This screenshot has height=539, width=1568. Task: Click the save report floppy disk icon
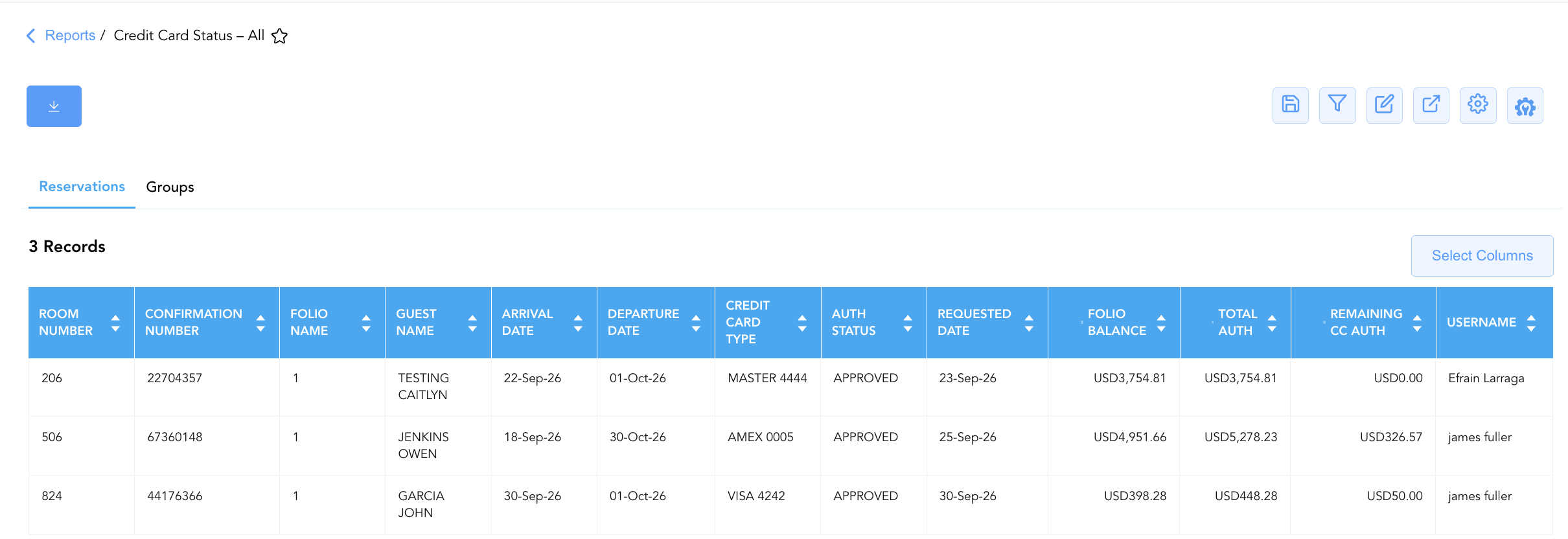(1291, 105)
